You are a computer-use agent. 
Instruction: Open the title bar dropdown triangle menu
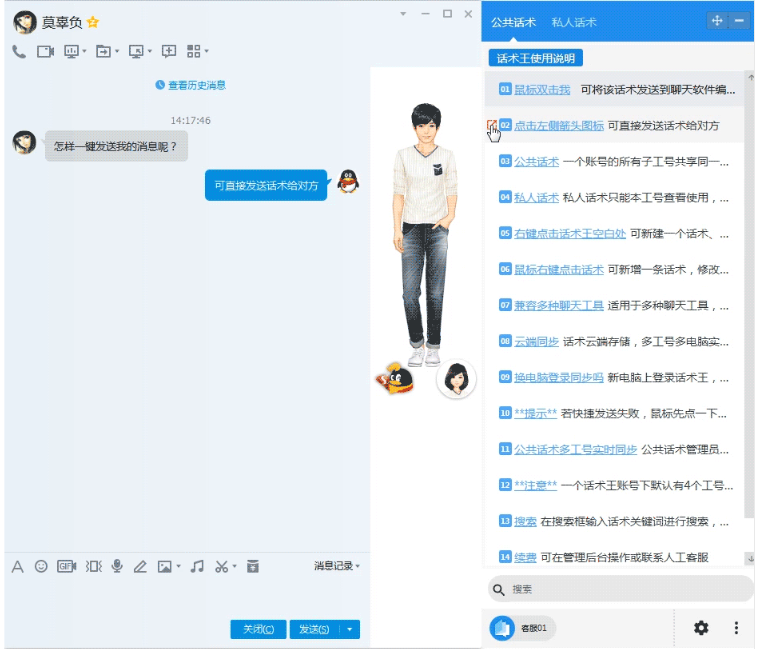[403, 14]
